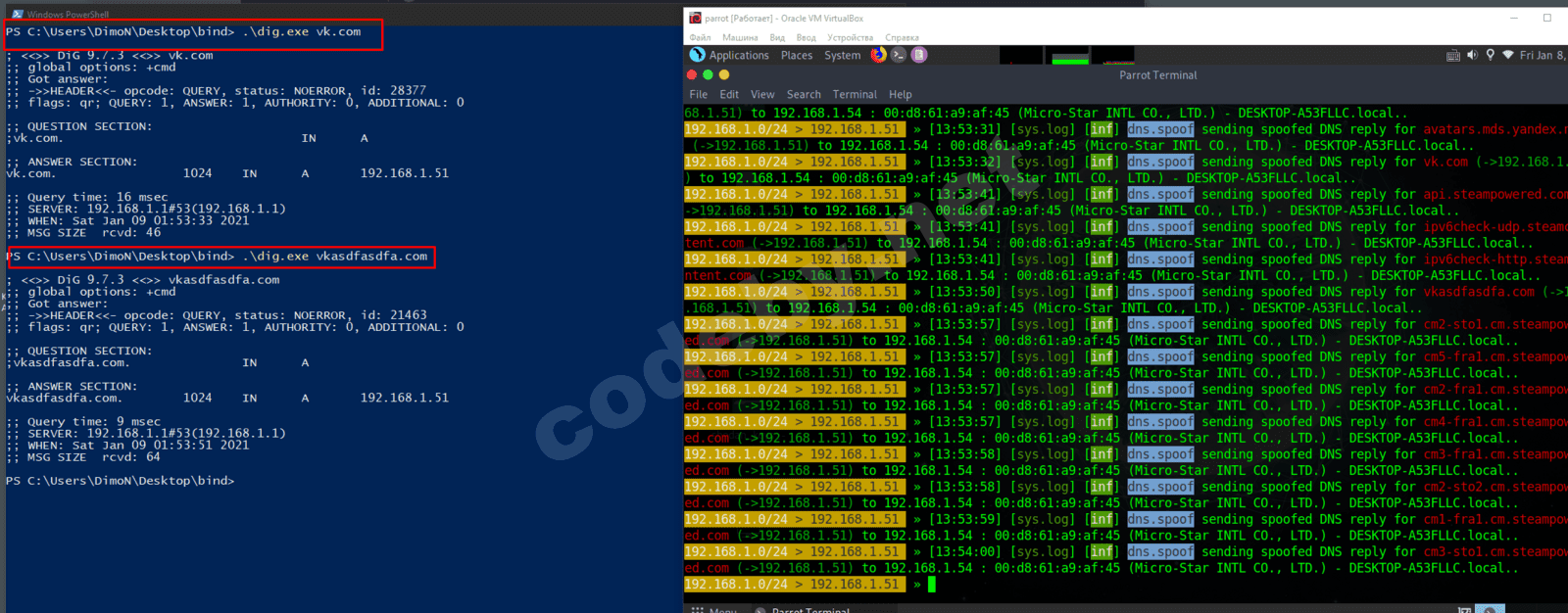The height and width of the screenshot is (613, 1568).
Task: Open the Edit menu in Parrot Terminal
Action: (729, 95)
